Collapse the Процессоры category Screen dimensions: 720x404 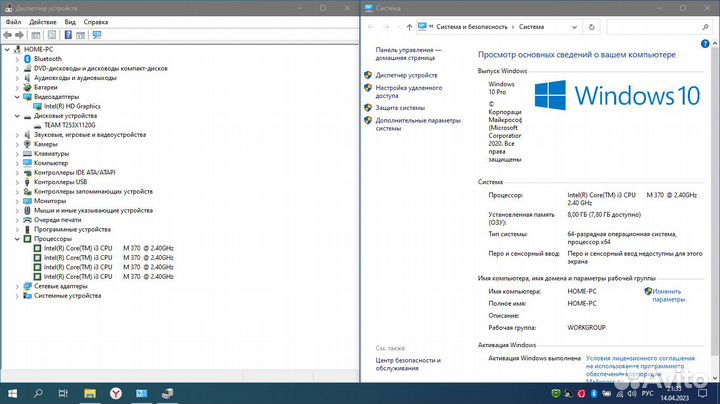17,239
